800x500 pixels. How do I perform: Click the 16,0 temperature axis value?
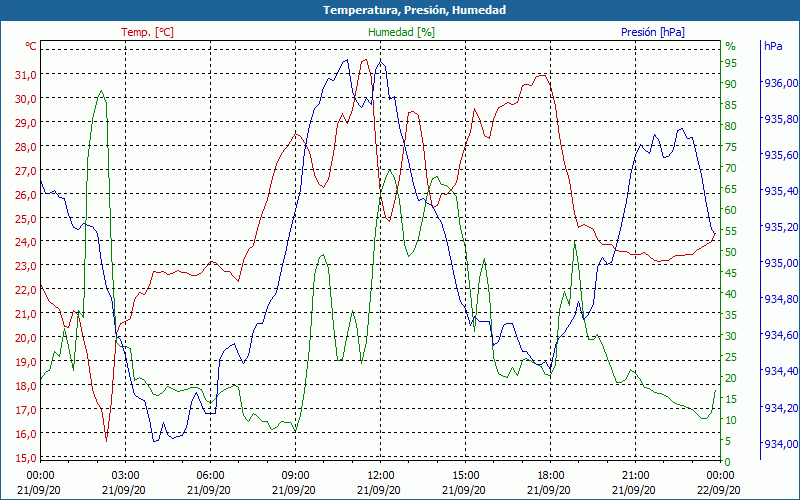pyautogui.click(x=26, y=434)
